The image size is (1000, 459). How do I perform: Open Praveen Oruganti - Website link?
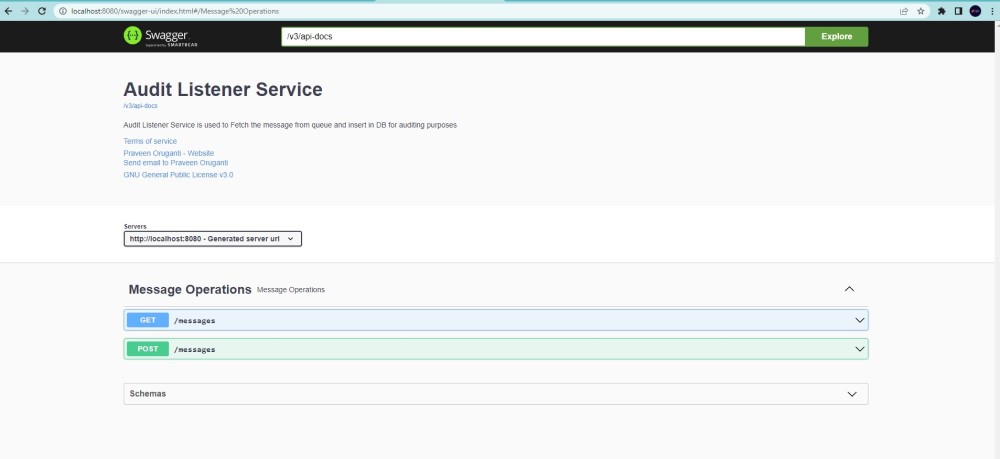(168, 154)
